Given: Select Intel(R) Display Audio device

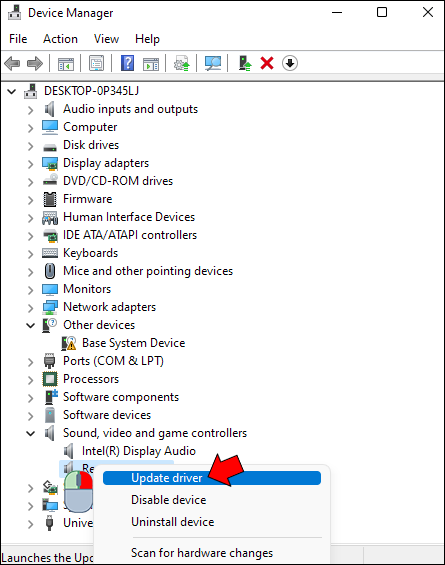Looking at the screenshot, I should (x=139, y=451).
